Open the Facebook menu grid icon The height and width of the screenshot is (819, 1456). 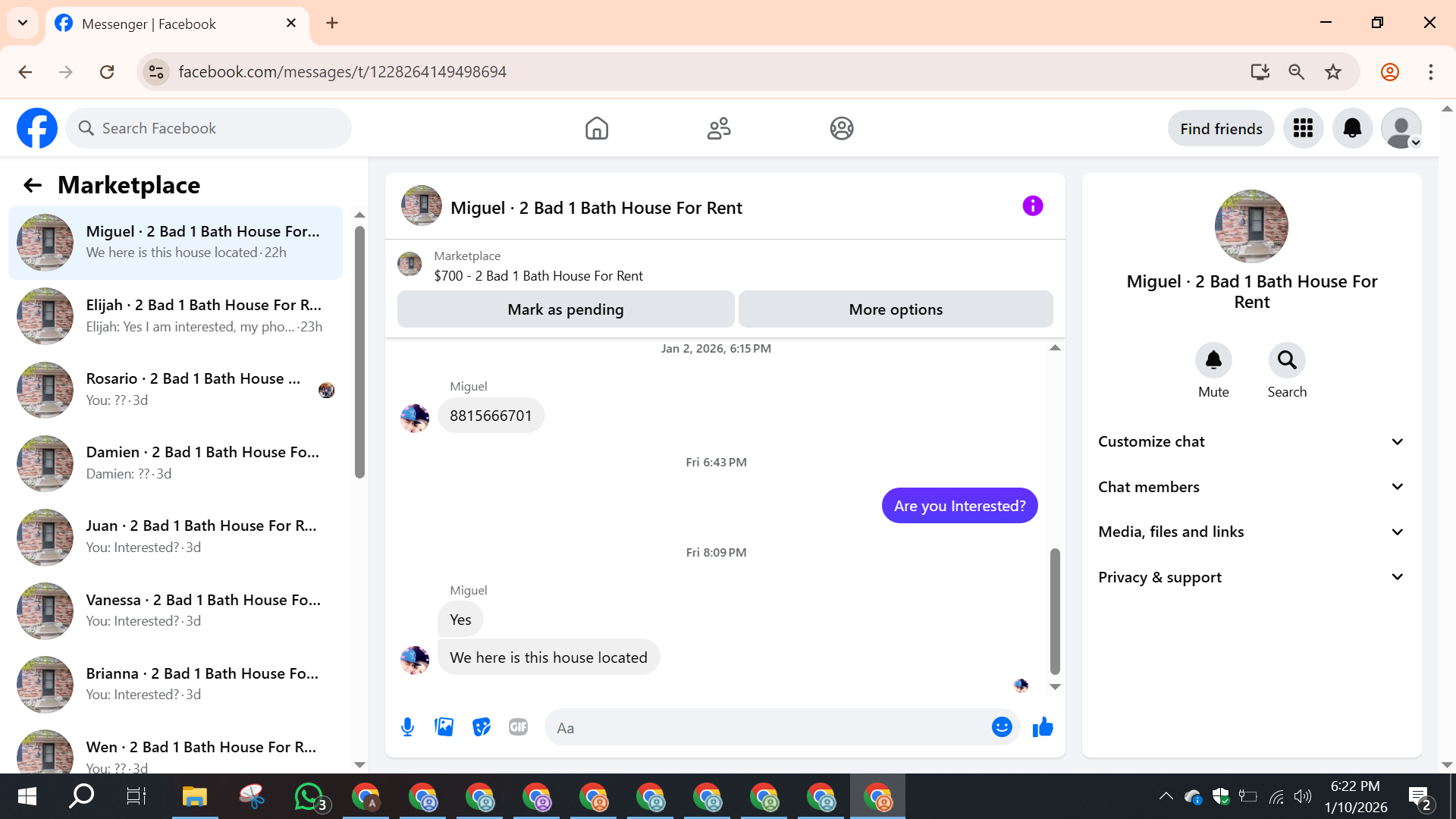[1303, 128]
